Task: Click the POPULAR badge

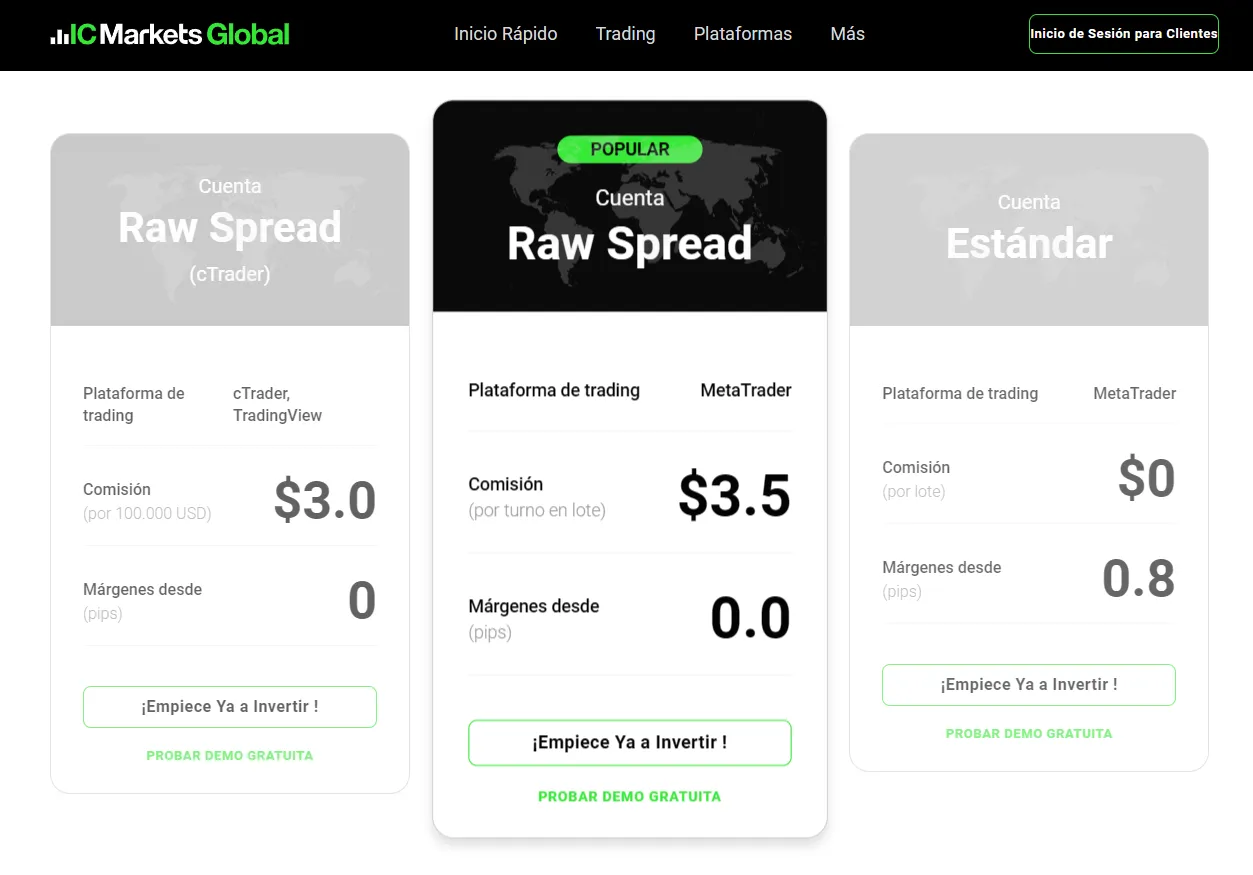Action: (x=630, y=150)
